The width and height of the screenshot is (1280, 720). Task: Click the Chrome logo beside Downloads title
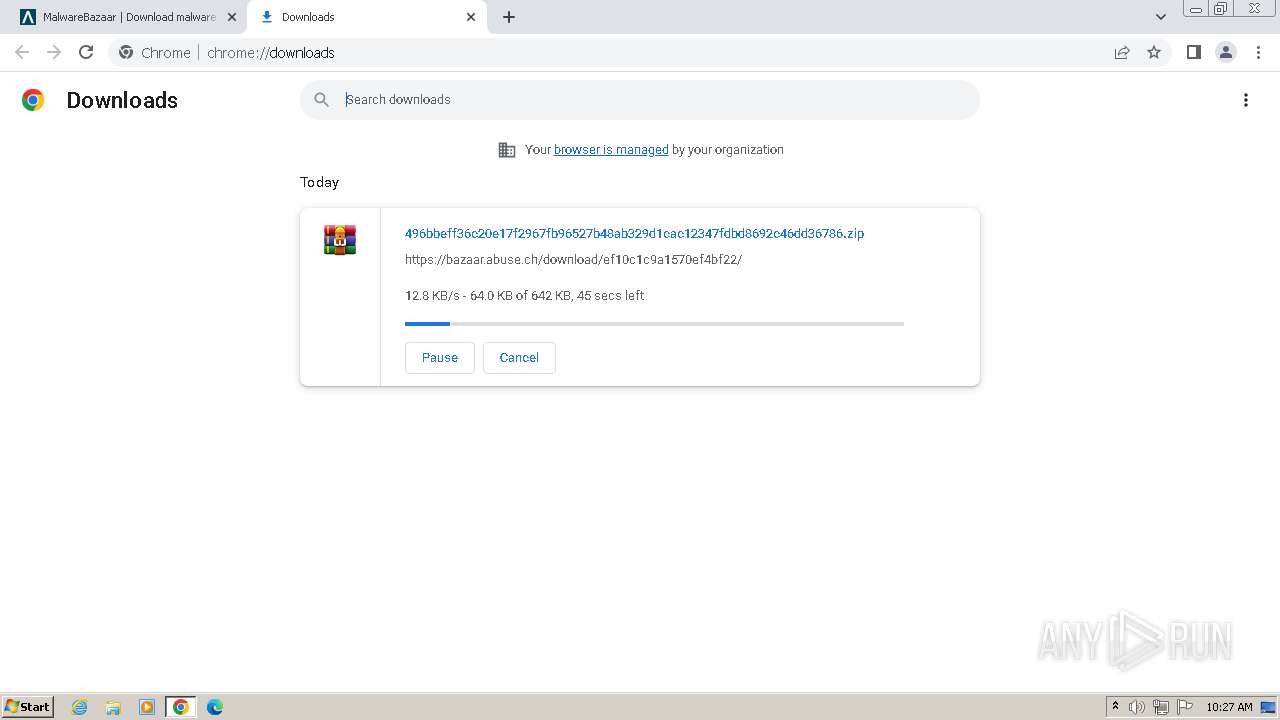(33, 100)
